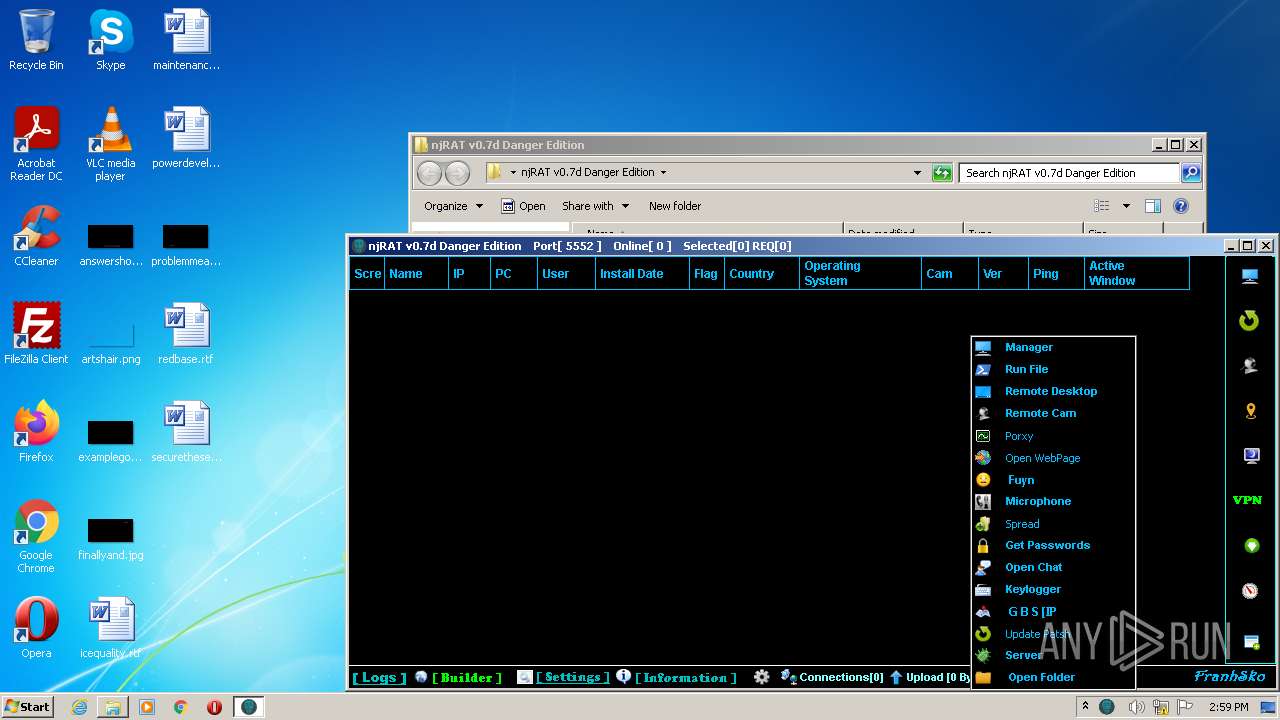Show hidden tray icons arrow
1280x720 pixels.
pos(1085,706)
